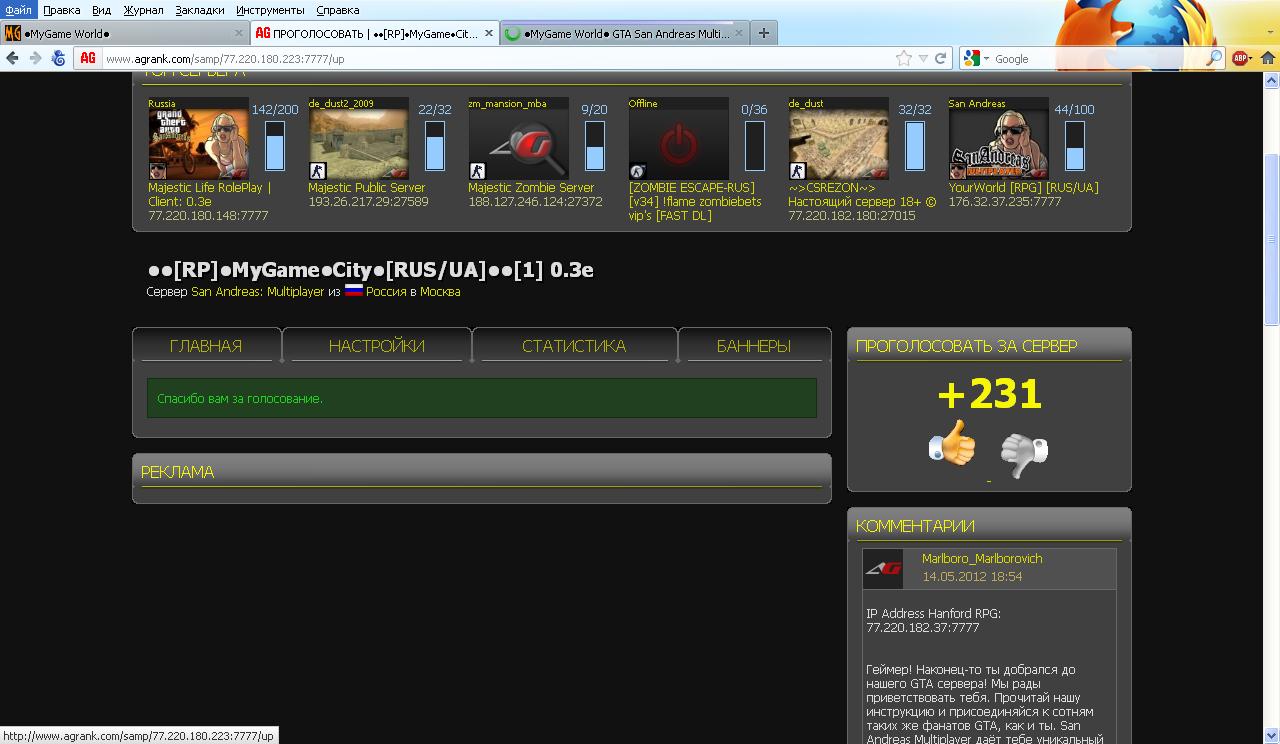Go forward using the browser forward arrow
This screenshot has height=744, width=1280.
35,58
